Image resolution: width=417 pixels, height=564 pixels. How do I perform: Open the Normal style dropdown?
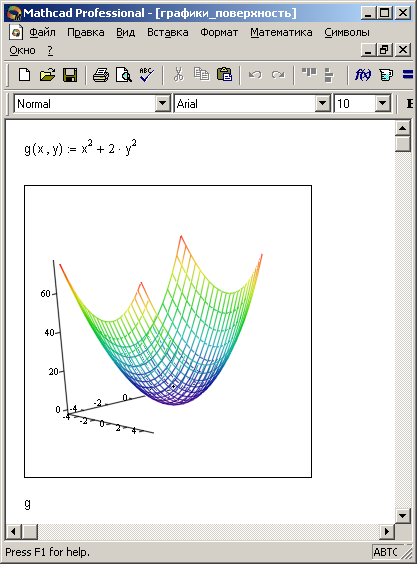click(x=163, y=104)
